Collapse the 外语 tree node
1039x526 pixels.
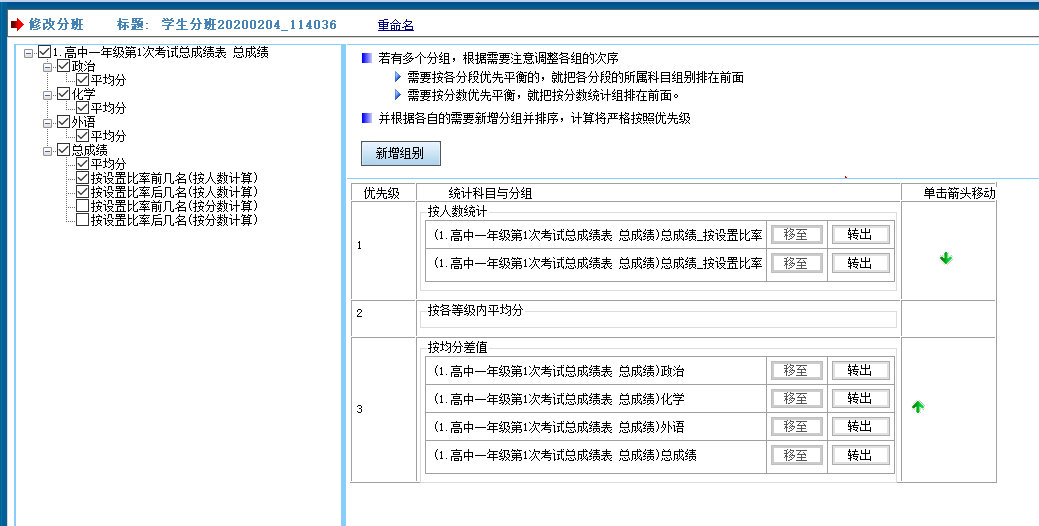pos(47,122)
